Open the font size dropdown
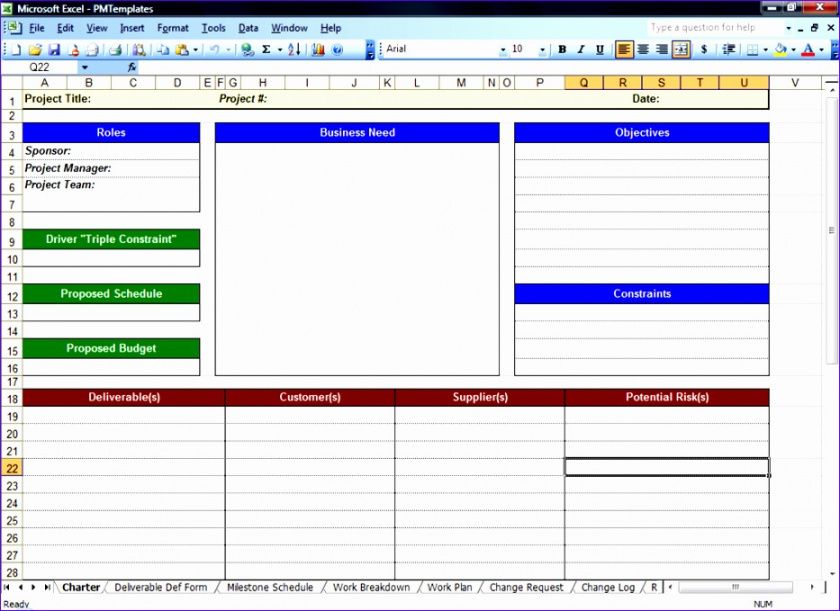 [x=542, y=50]
